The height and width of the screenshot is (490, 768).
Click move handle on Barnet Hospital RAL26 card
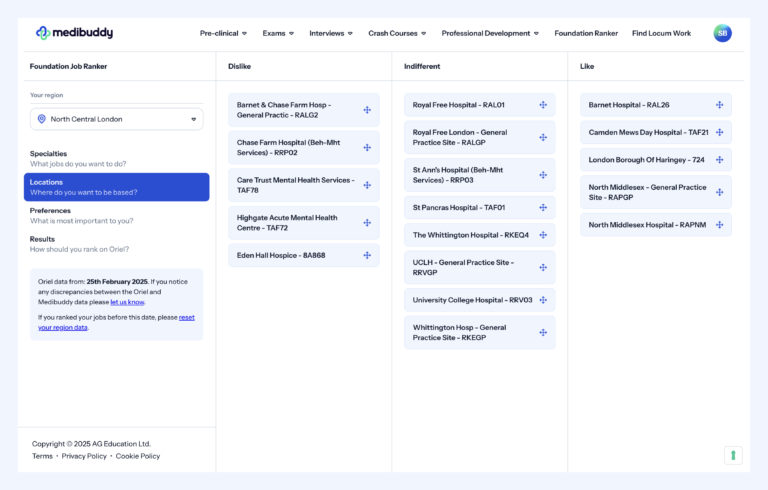pos(719,105)
